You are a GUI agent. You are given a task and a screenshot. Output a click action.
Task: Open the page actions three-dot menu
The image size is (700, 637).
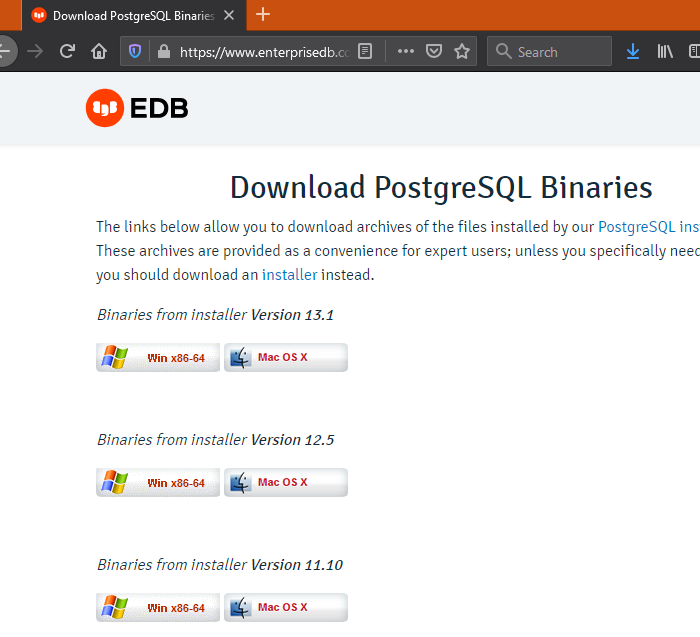tap(405, 51)
